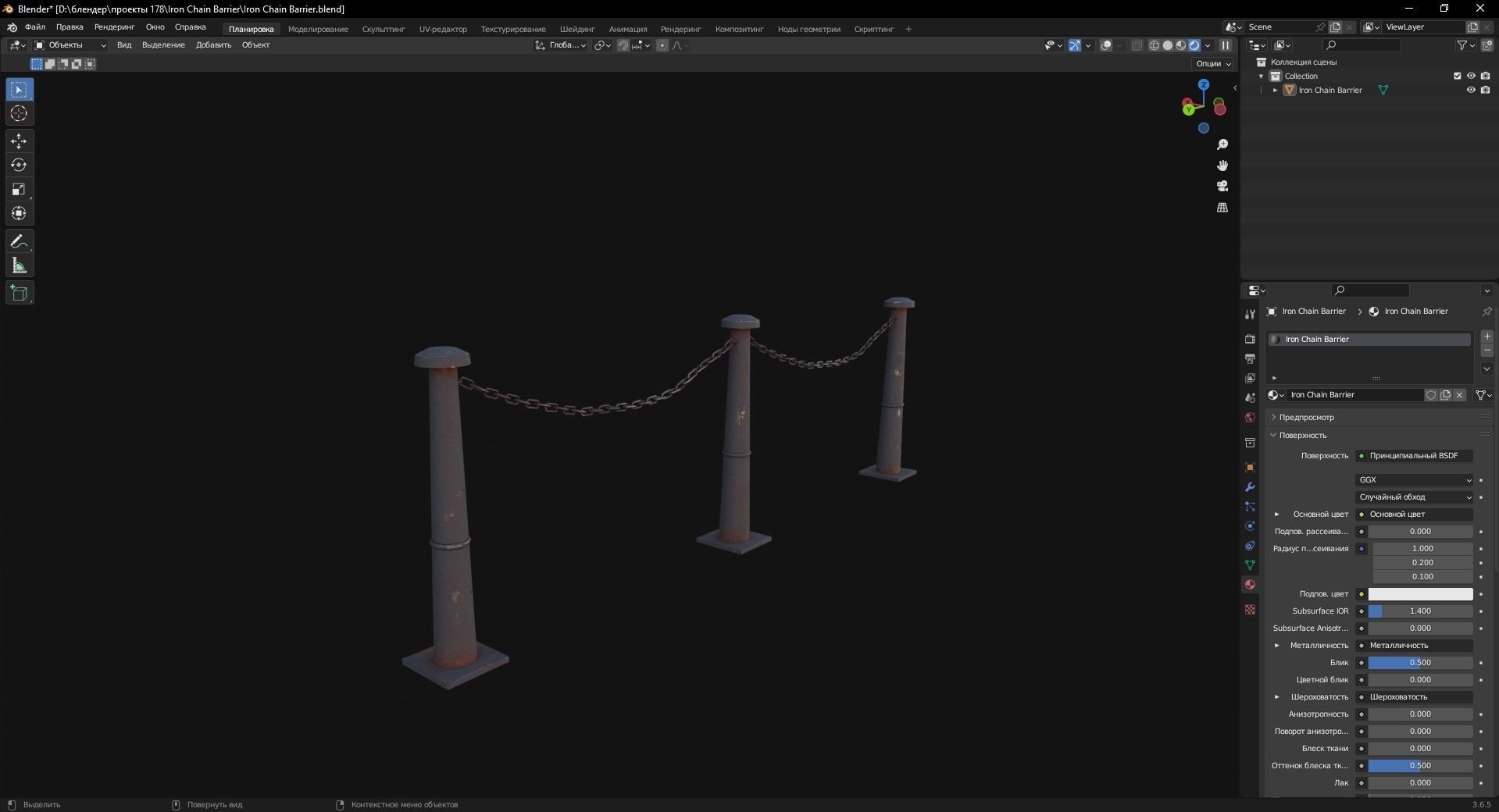Uncheck Collection exclude checkbox
The width and height of the screenshot is (1499, 812).
click(x=1457, y=76)
